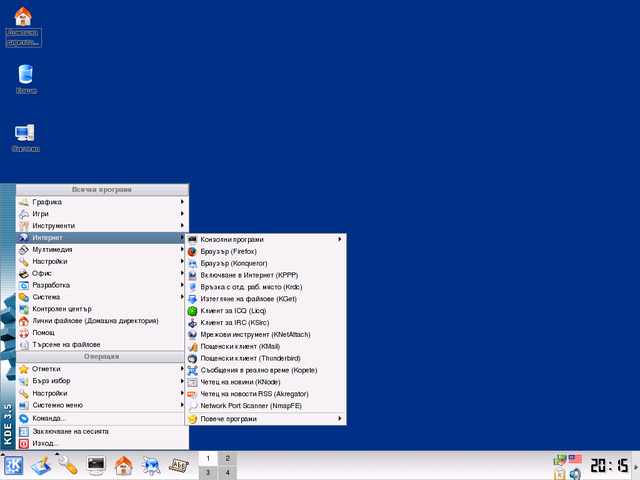Launch Клиент за IRC (KSirc)
Screen dimensions: 640x480
266,322
